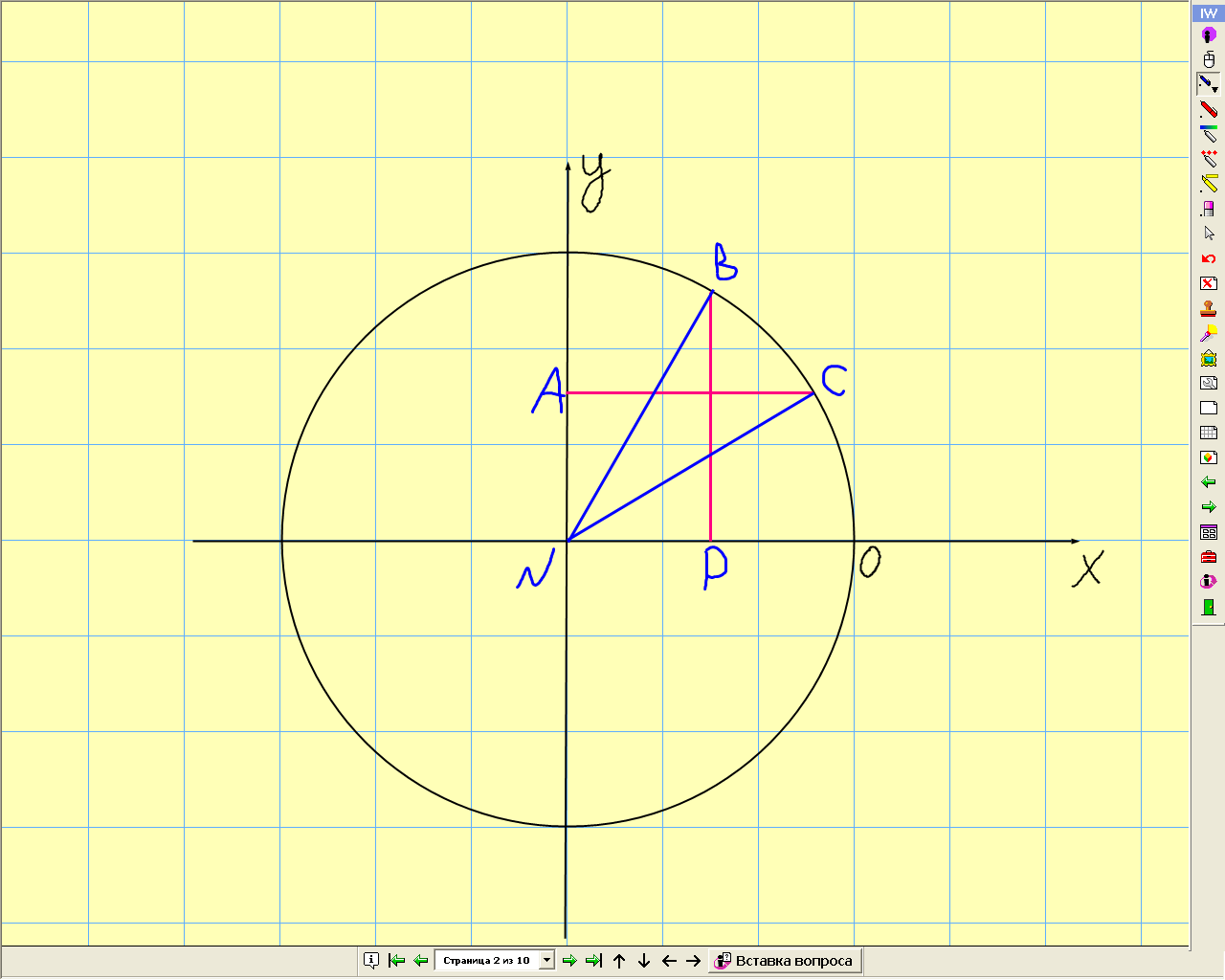Click the black left arrow button
This screenshot has height=980, width=1225.
tap(669, 961)
